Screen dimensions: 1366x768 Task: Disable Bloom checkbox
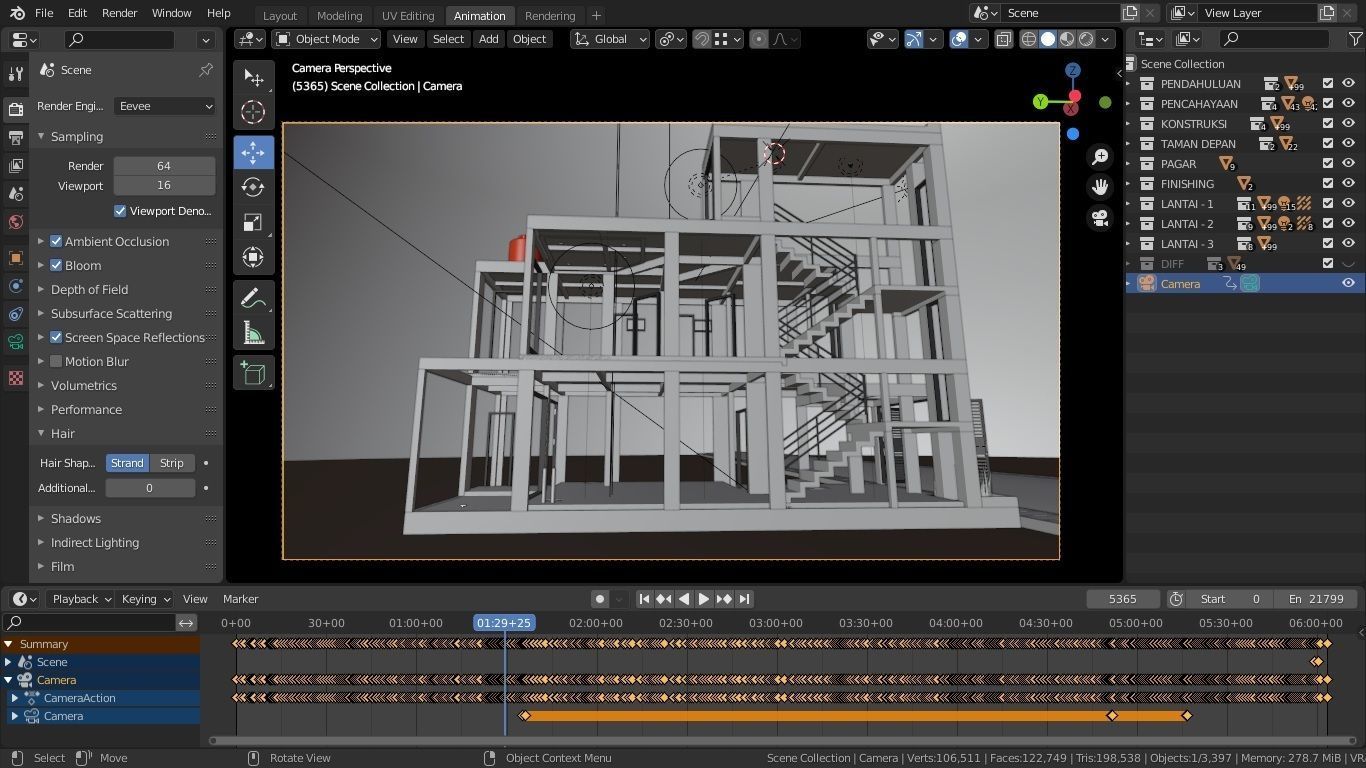56,265
